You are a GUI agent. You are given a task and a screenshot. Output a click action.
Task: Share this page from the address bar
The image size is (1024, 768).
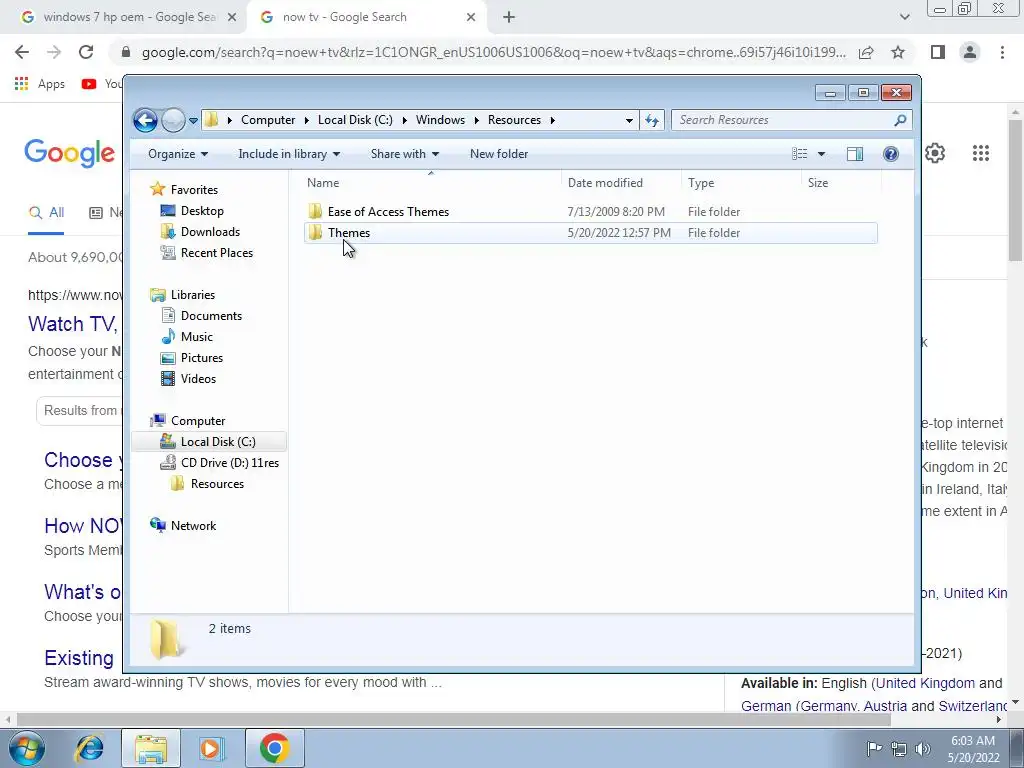tap(867, 52)
